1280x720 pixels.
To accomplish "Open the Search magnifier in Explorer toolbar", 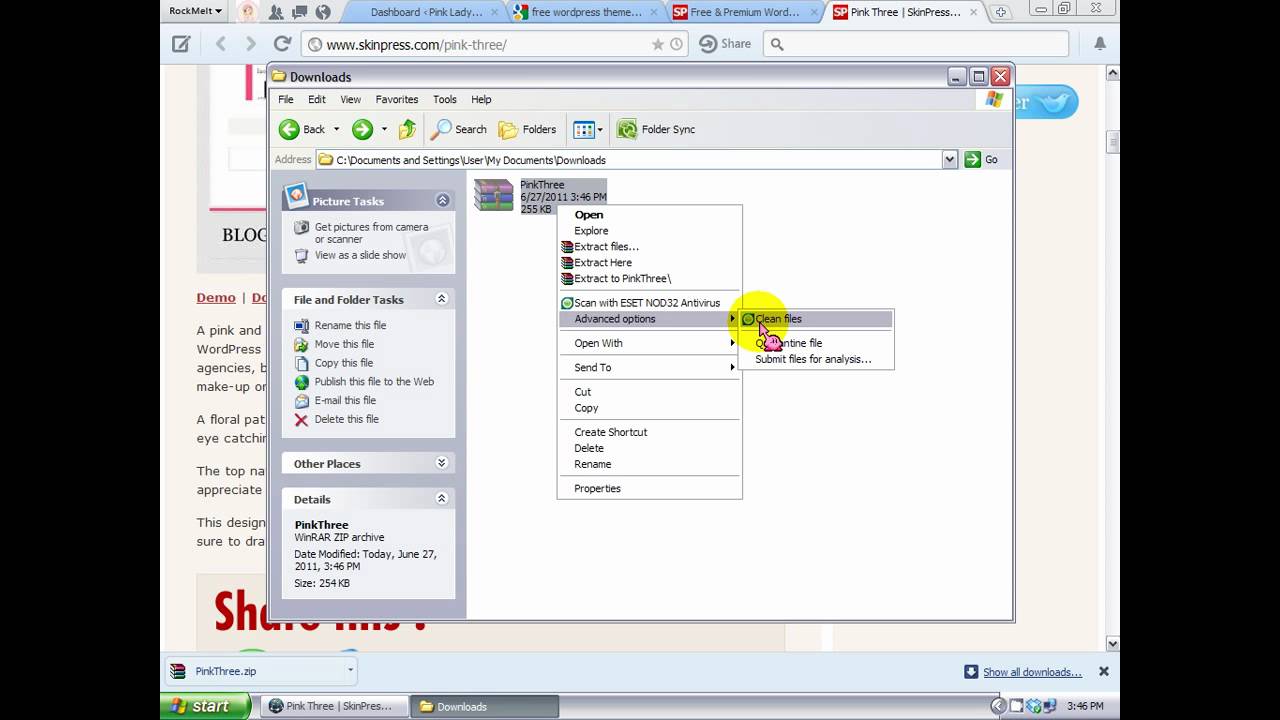I will pyautogui.click(x=441, y=129).
